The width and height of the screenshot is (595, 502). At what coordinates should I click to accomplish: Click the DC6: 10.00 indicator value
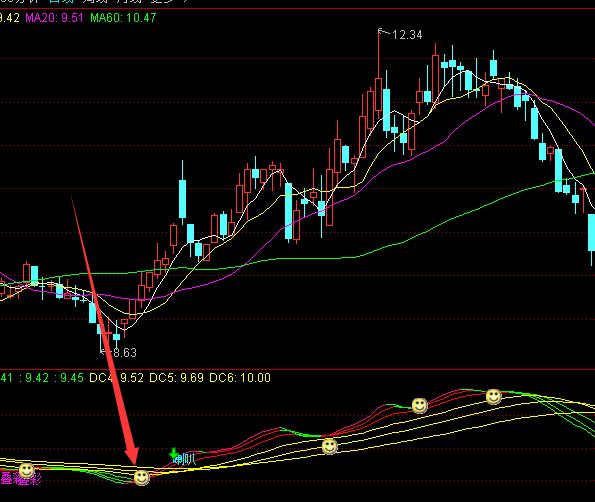click(240, 378)
